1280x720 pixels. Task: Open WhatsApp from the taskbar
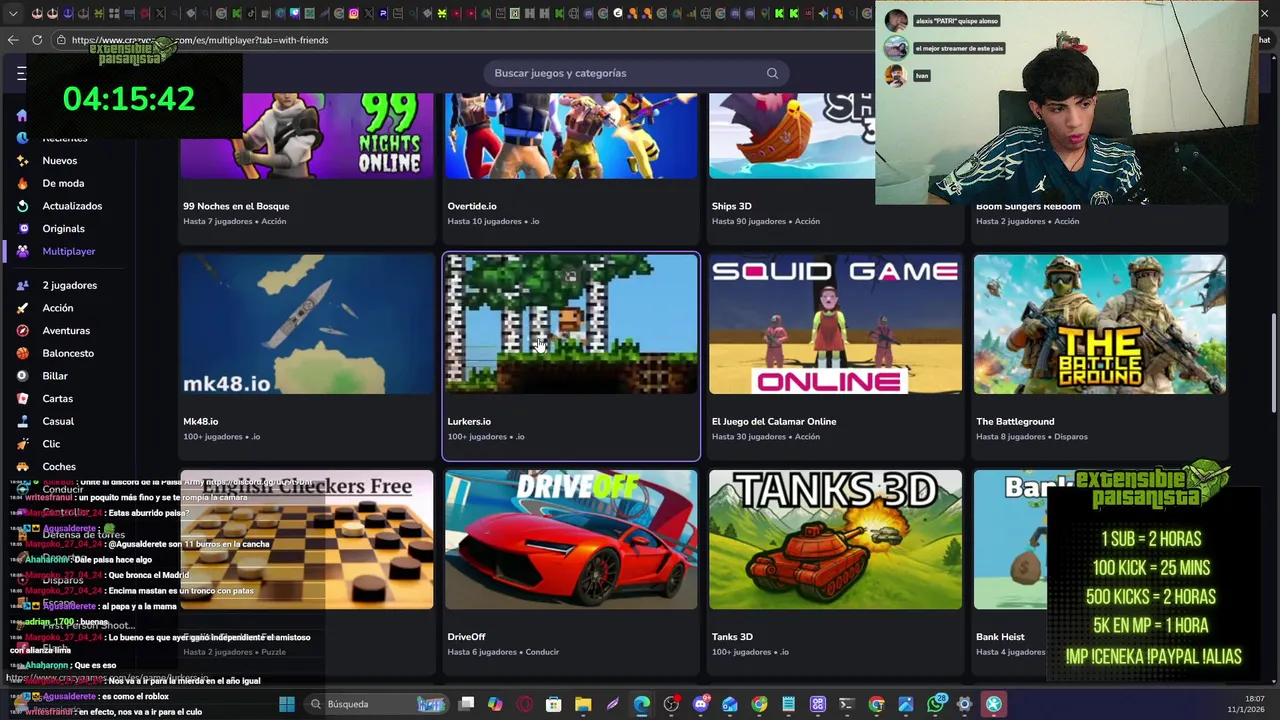click(x=936, y=704)
